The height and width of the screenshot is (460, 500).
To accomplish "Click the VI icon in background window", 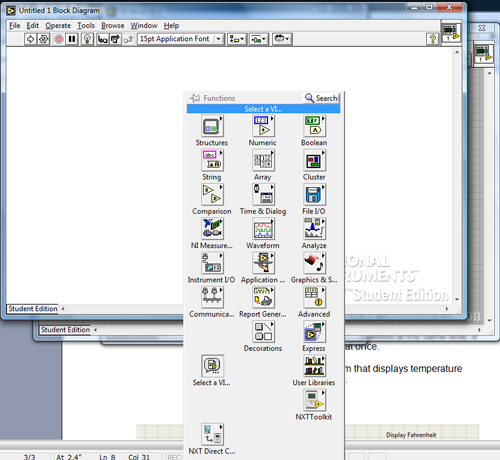I will [x=483, y=54].
